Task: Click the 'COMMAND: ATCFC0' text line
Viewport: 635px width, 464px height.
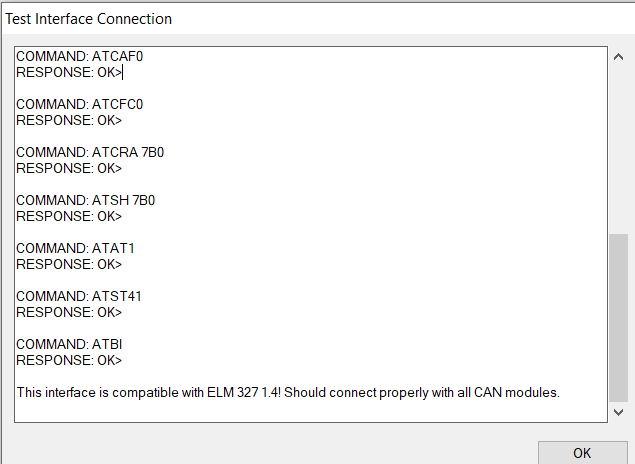Action: pyautogui.click(x=86, y=104)
